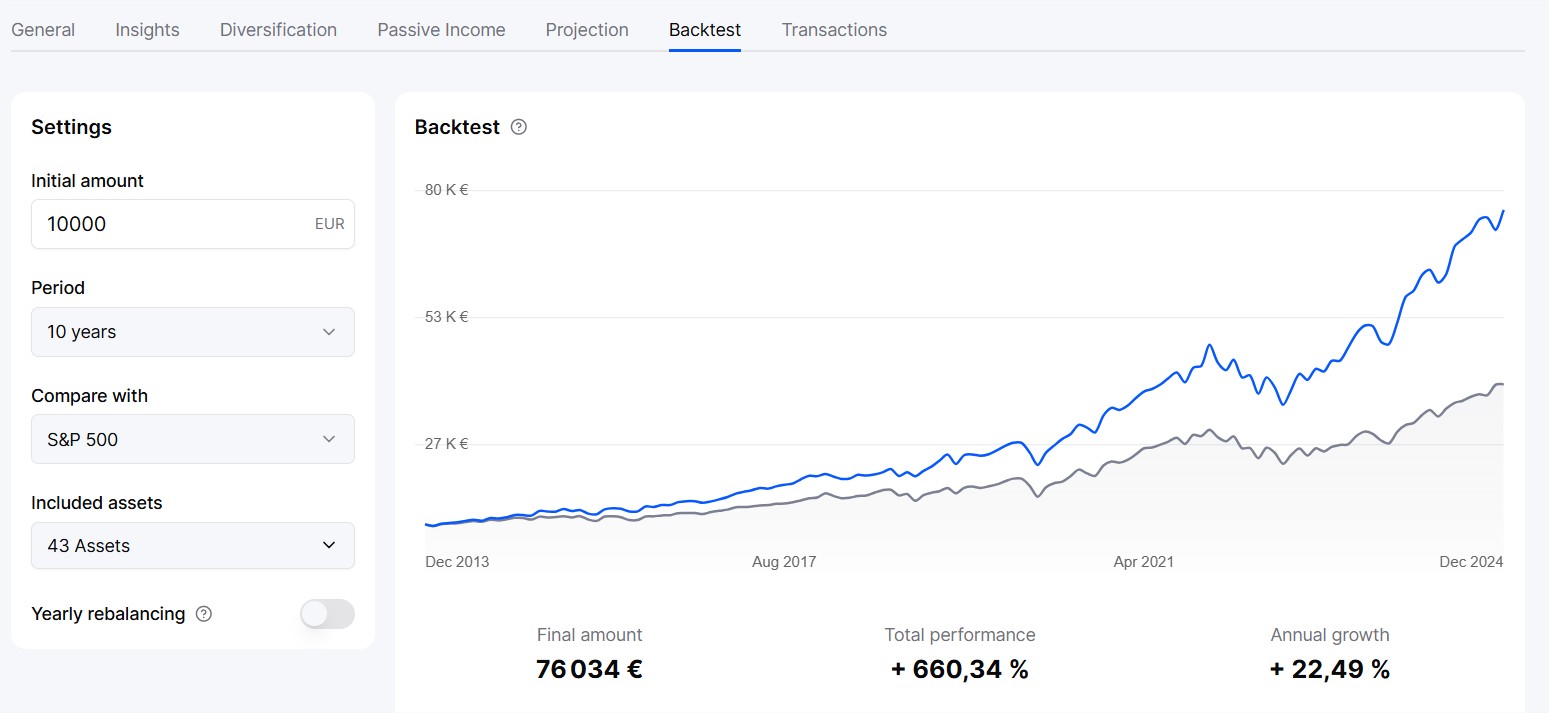The image size is (1549, 713).
Task: Click the Final amount label
Action: (x=589, y=635)
